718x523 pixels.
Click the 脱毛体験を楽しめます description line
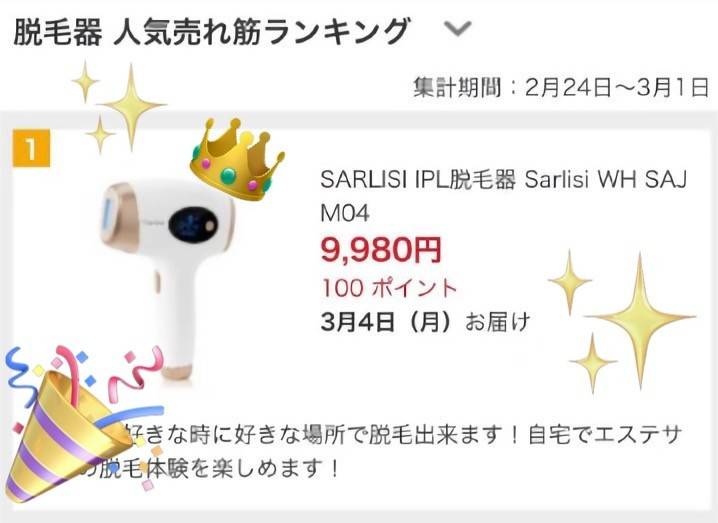coord(211,469)
